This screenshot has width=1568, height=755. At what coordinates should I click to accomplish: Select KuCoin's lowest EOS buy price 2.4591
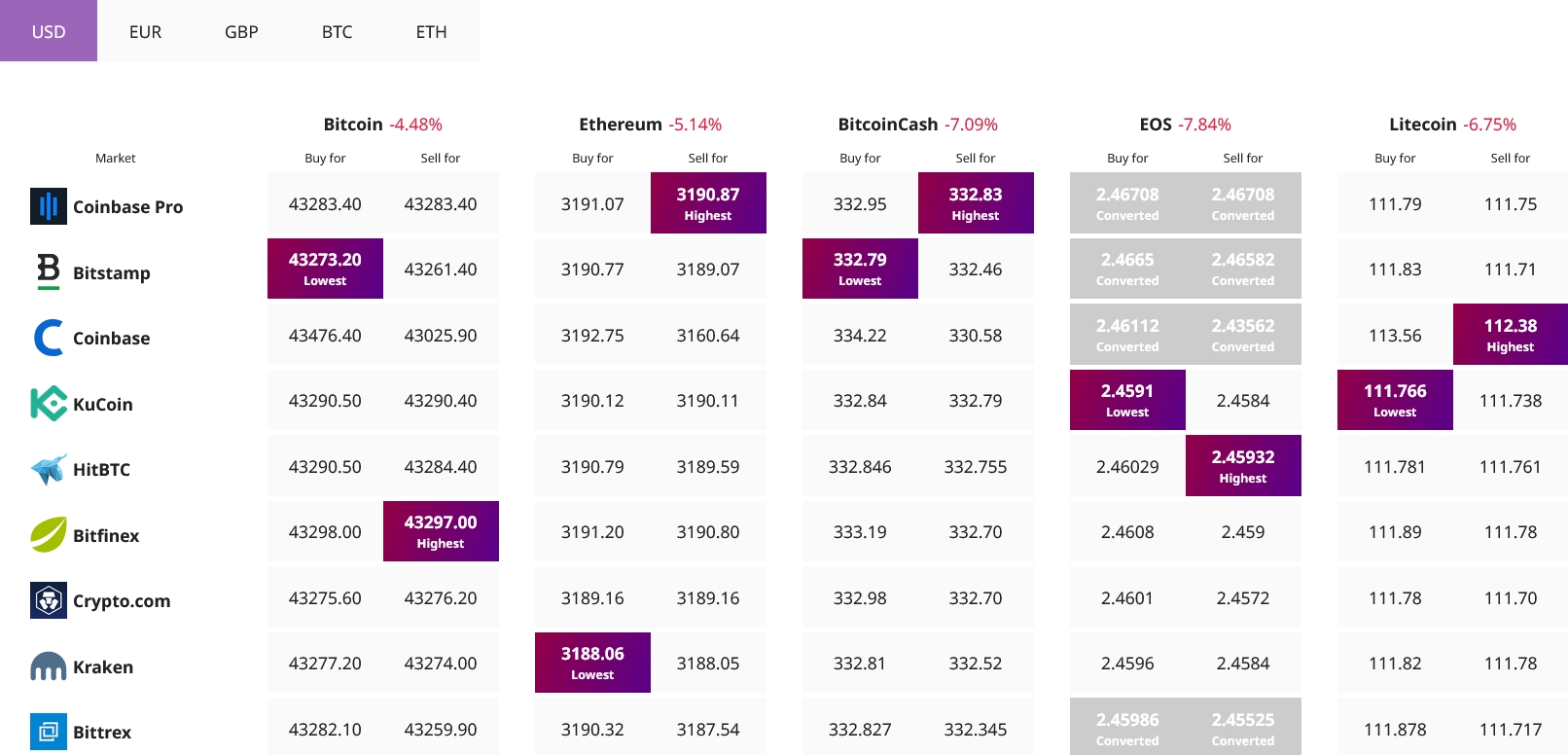(x=1127, y=400)
